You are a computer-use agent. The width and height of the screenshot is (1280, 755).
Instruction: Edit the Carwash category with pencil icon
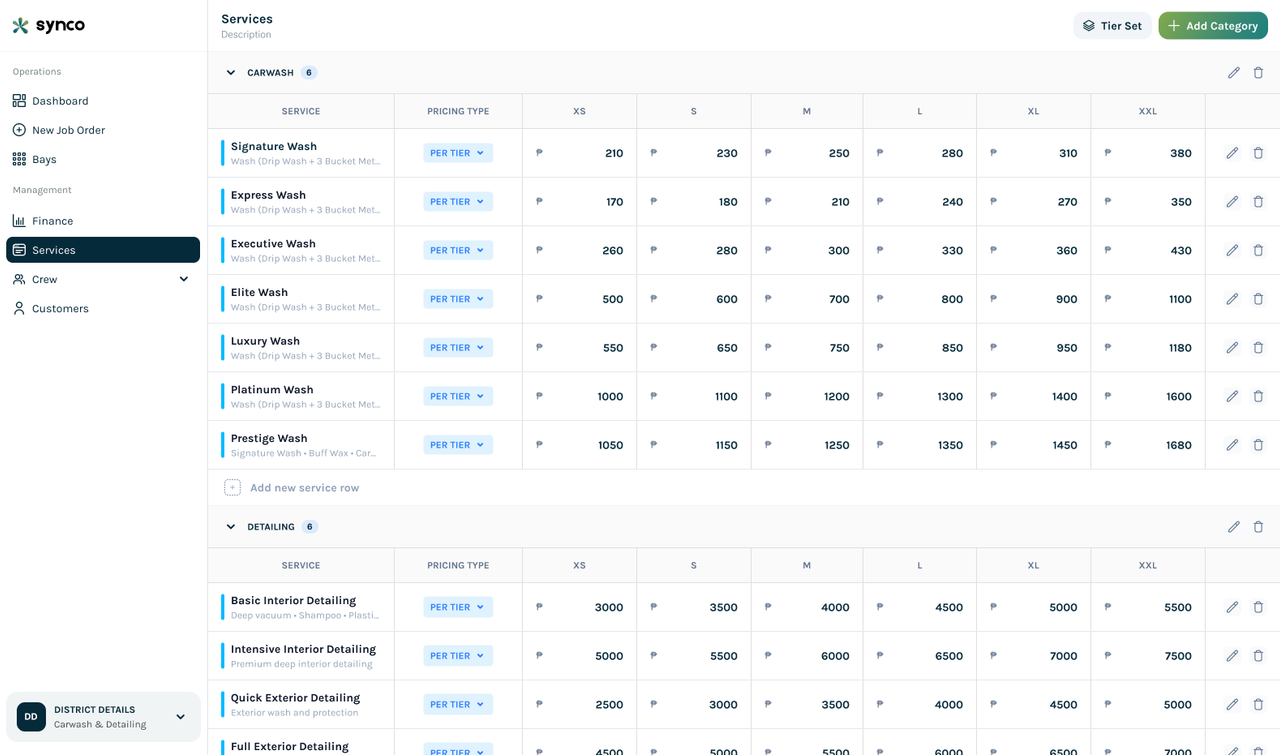point(1233,73)
